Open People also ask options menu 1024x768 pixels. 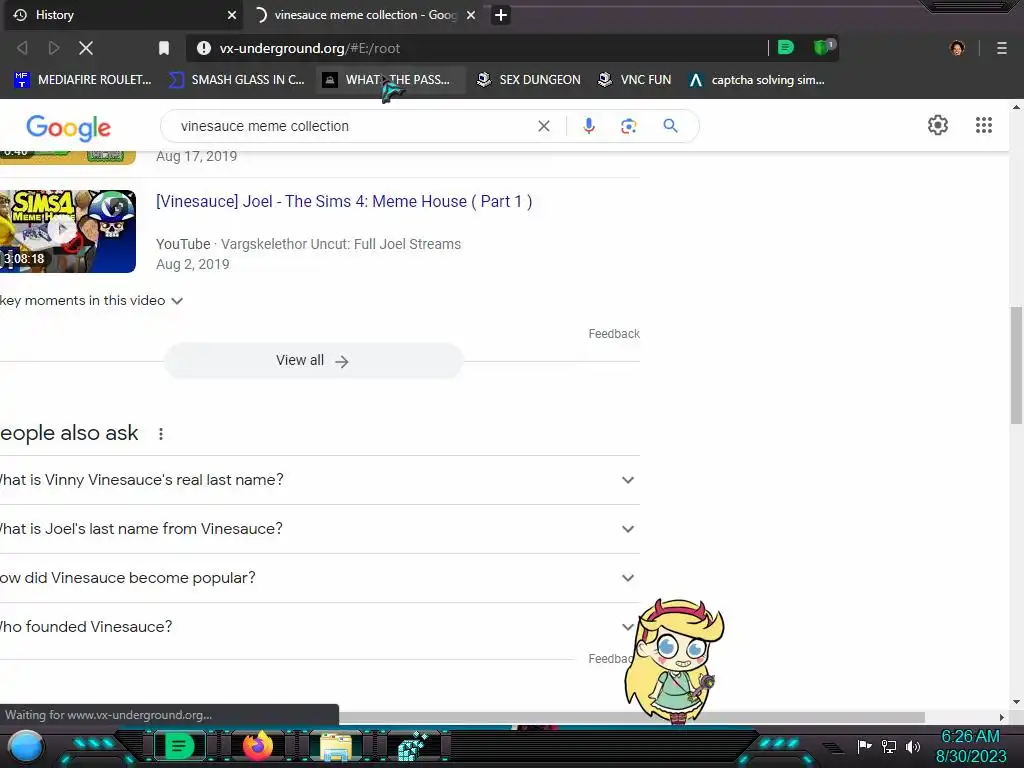(161, 434)
